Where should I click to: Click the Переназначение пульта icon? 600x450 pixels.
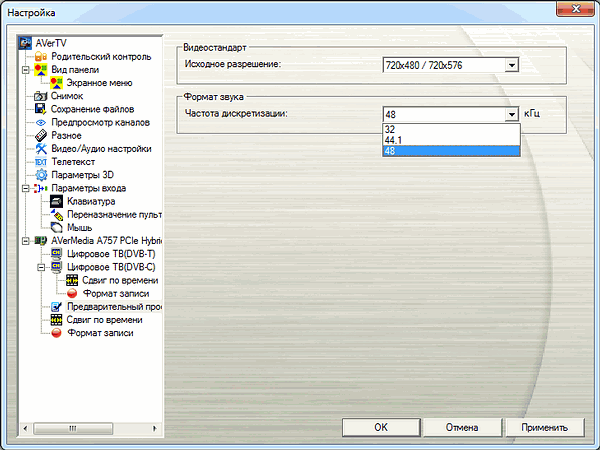point(56,215)
